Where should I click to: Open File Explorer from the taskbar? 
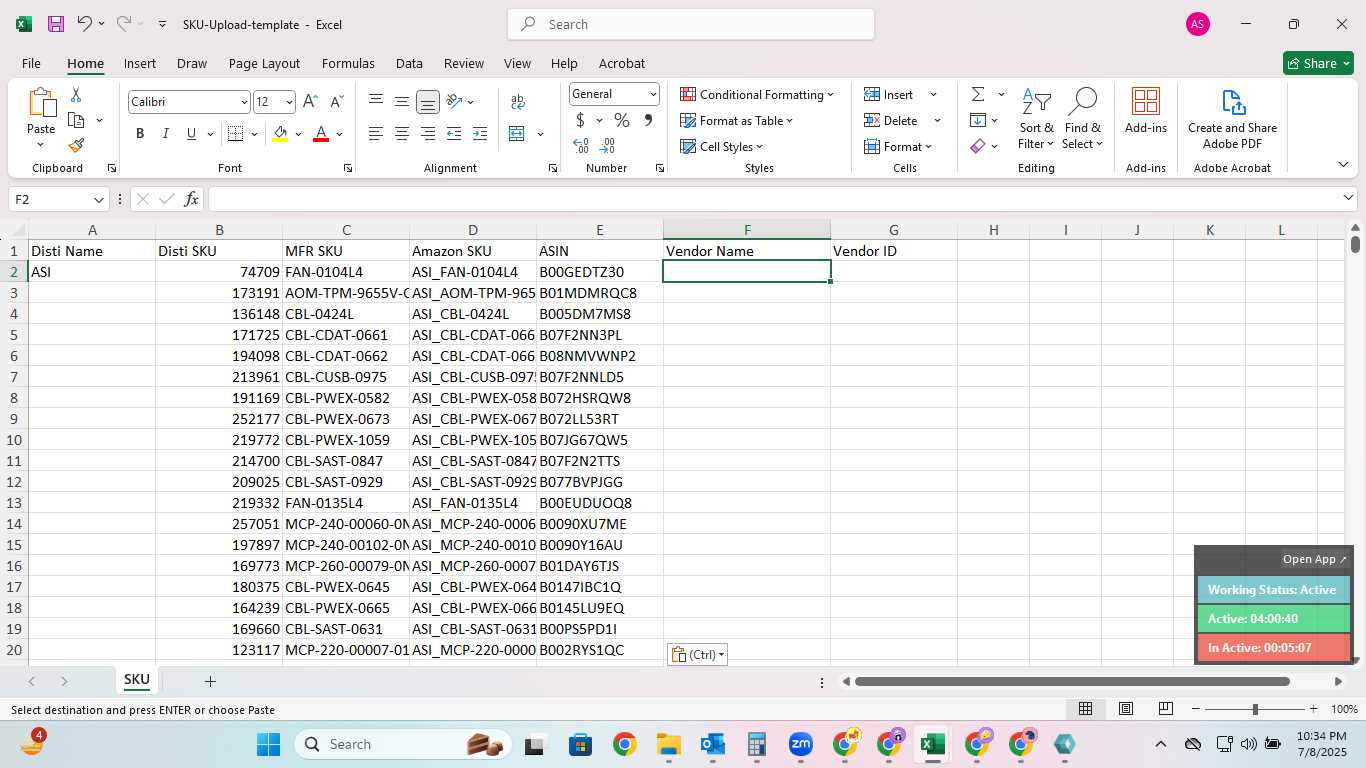point(668,744)
